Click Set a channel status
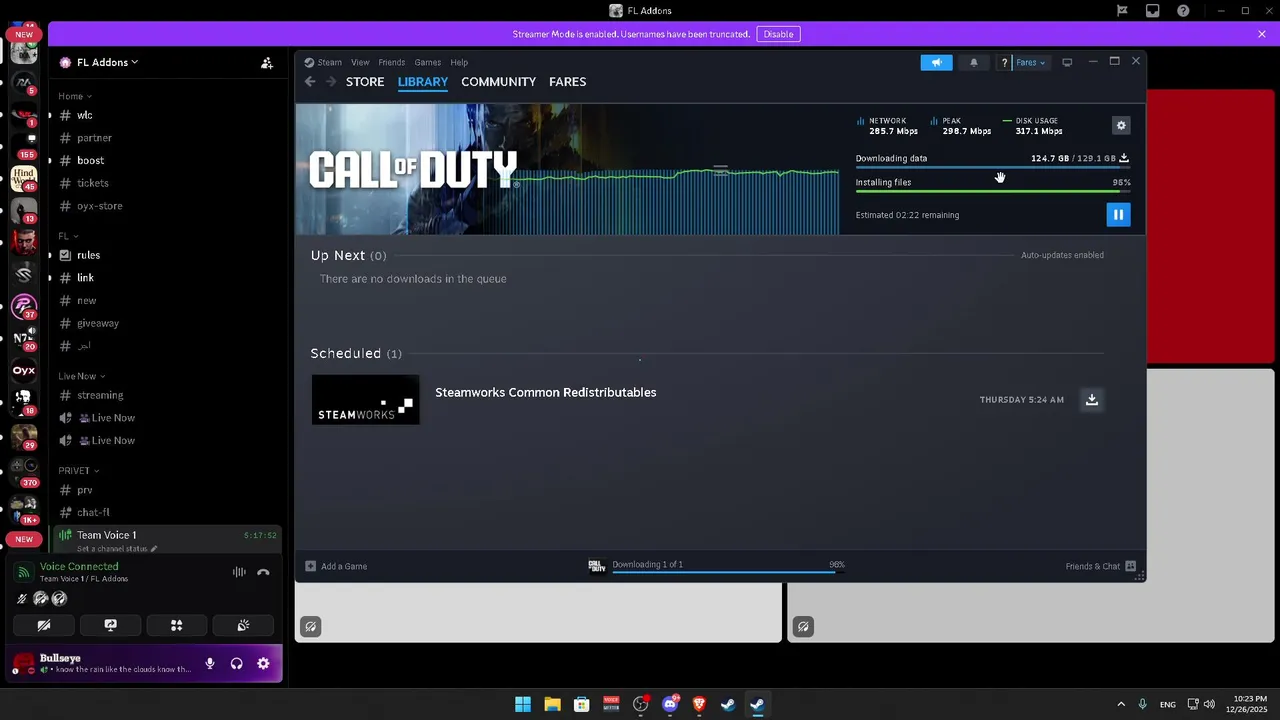The height and width of the screenshot is (720, 1280). [117, 549]
